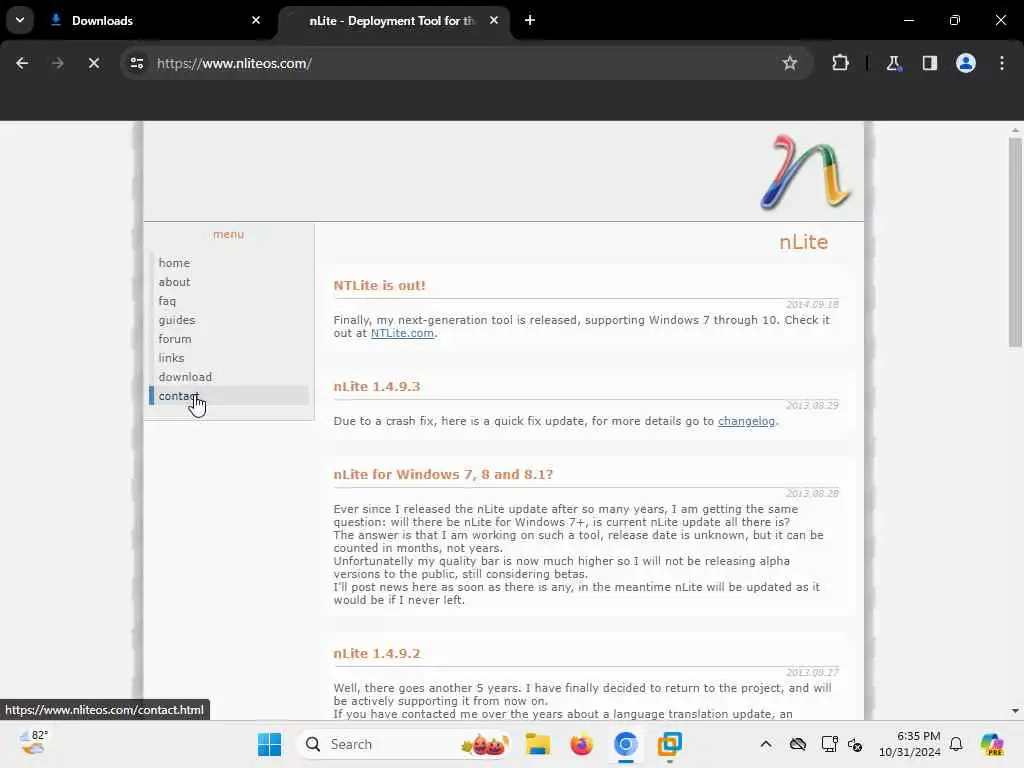Click the page vertical scrollbar thumb
This screenshot has width=1024, height=768.
pyautogui.click(x=1015, y=242)
